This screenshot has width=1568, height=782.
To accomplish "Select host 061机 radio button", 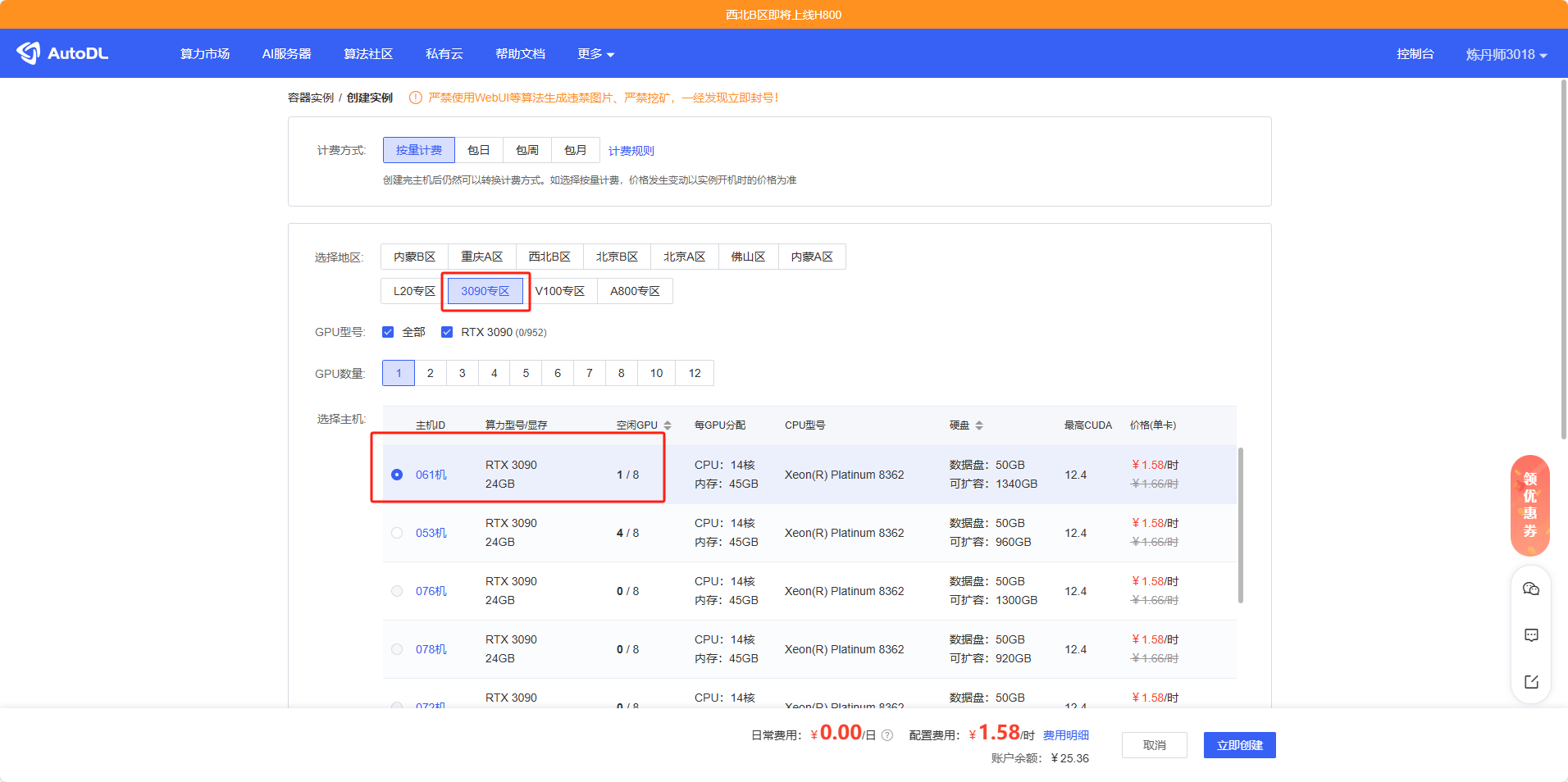I will point(397,475).
